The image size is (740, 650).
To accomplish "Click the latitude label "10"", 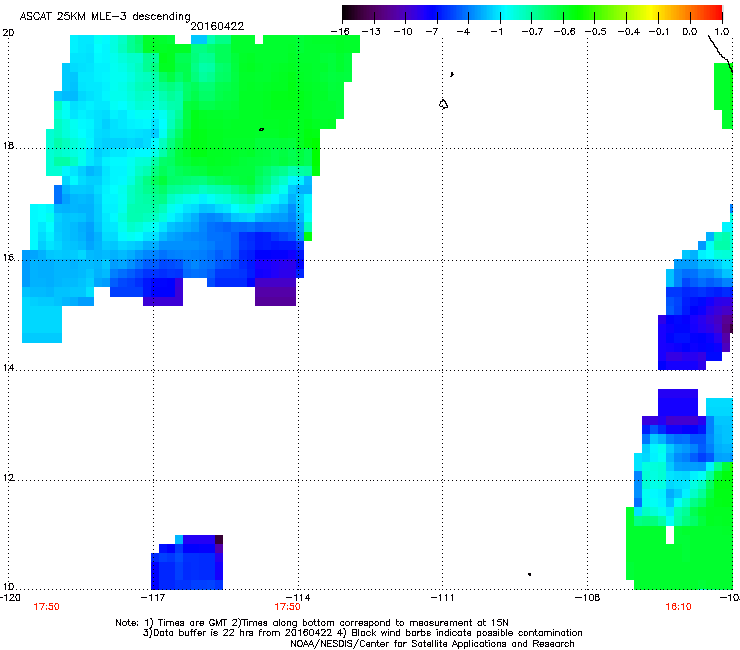I will tap(8, 587).
